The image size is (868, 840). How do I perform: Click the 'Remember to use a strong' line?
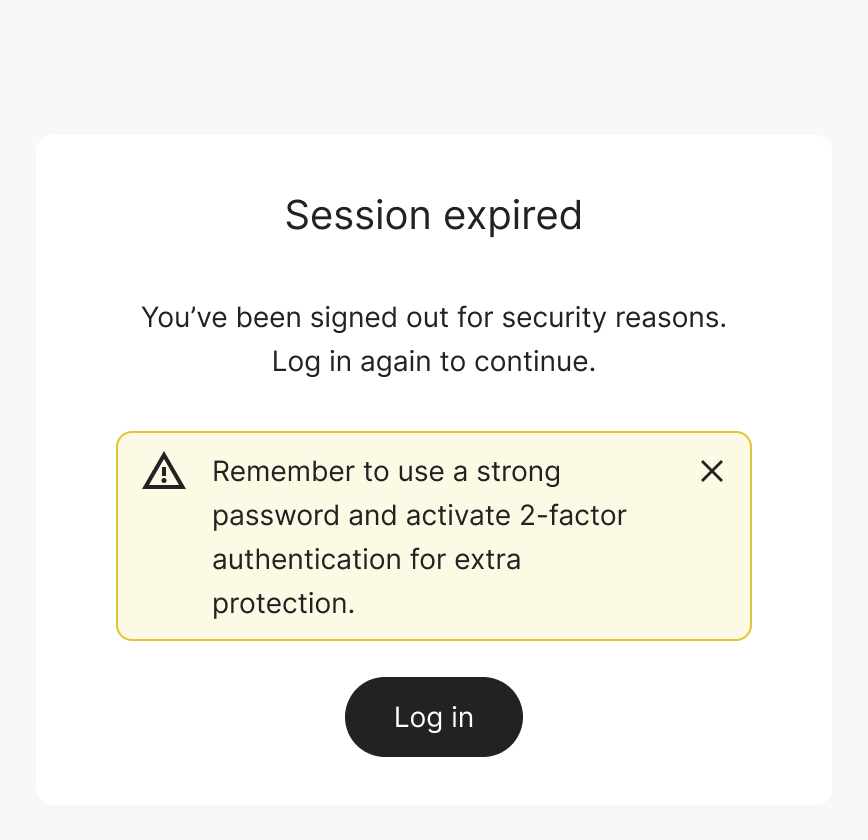[x=386, y=471]
